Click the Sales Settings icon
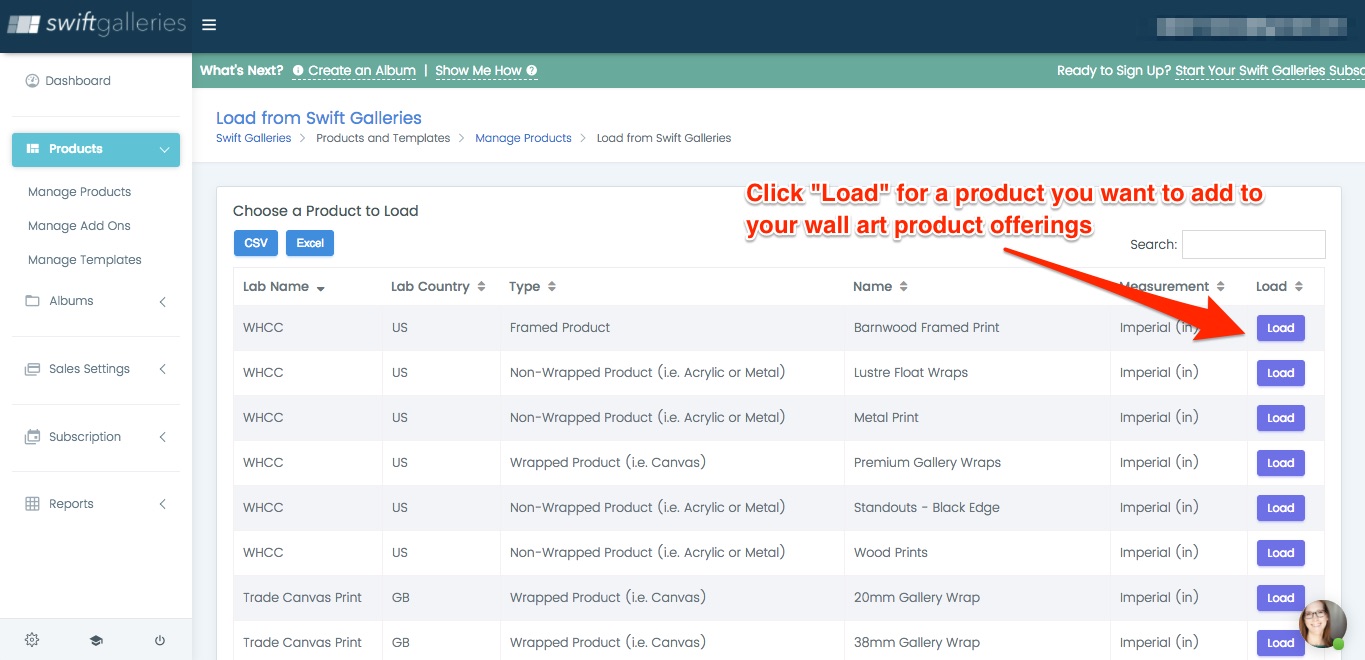The width and height of the screenshot is (1365, 660). point(32,369)
